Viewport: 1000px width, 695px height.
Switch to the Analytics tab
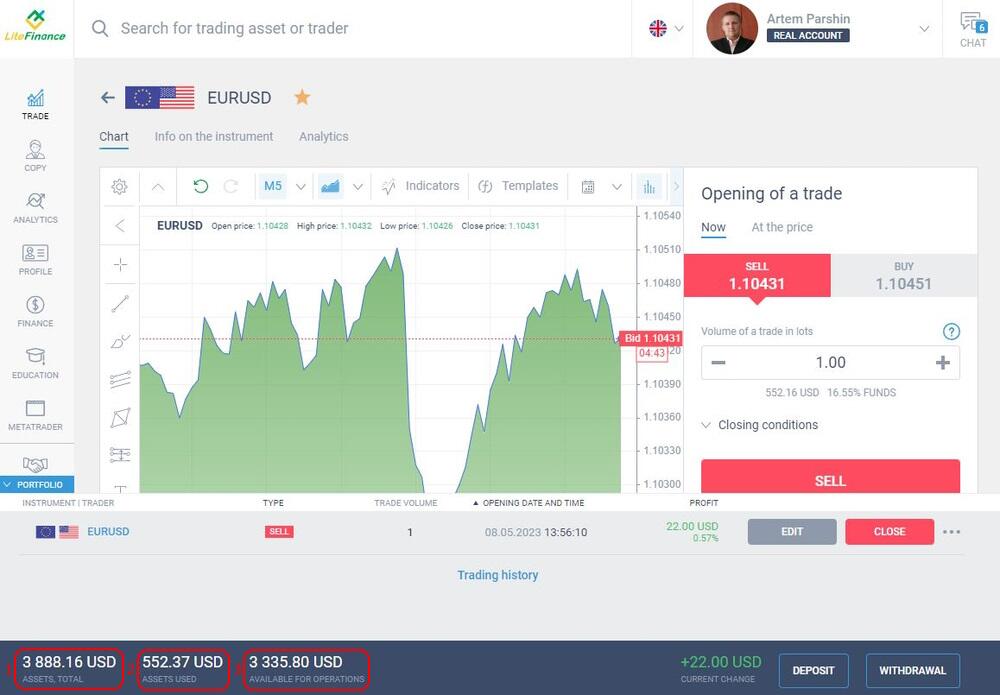(x=324, y=137)
